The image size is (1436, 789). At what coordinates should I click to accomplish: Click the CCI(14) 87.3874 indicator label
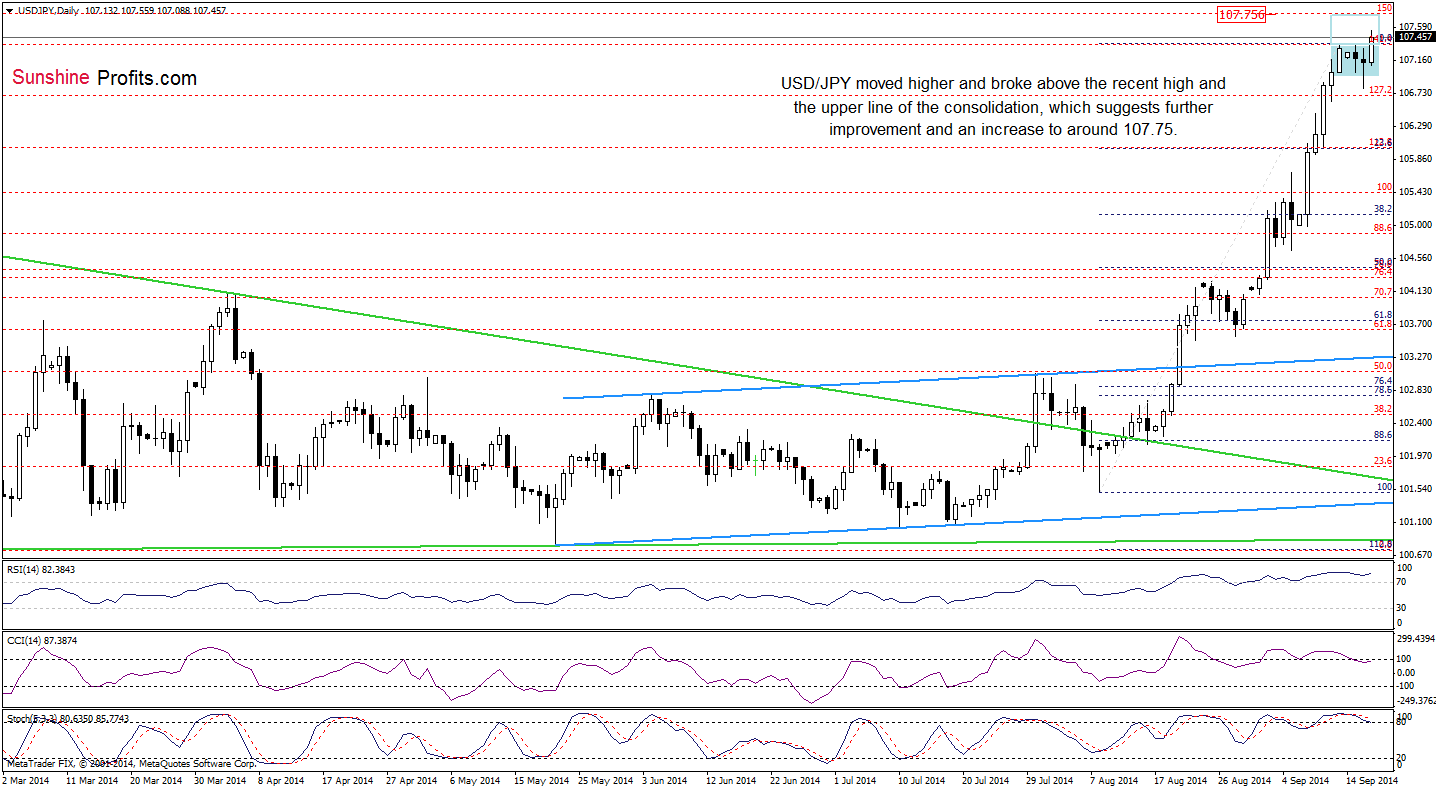pos(44,640)
